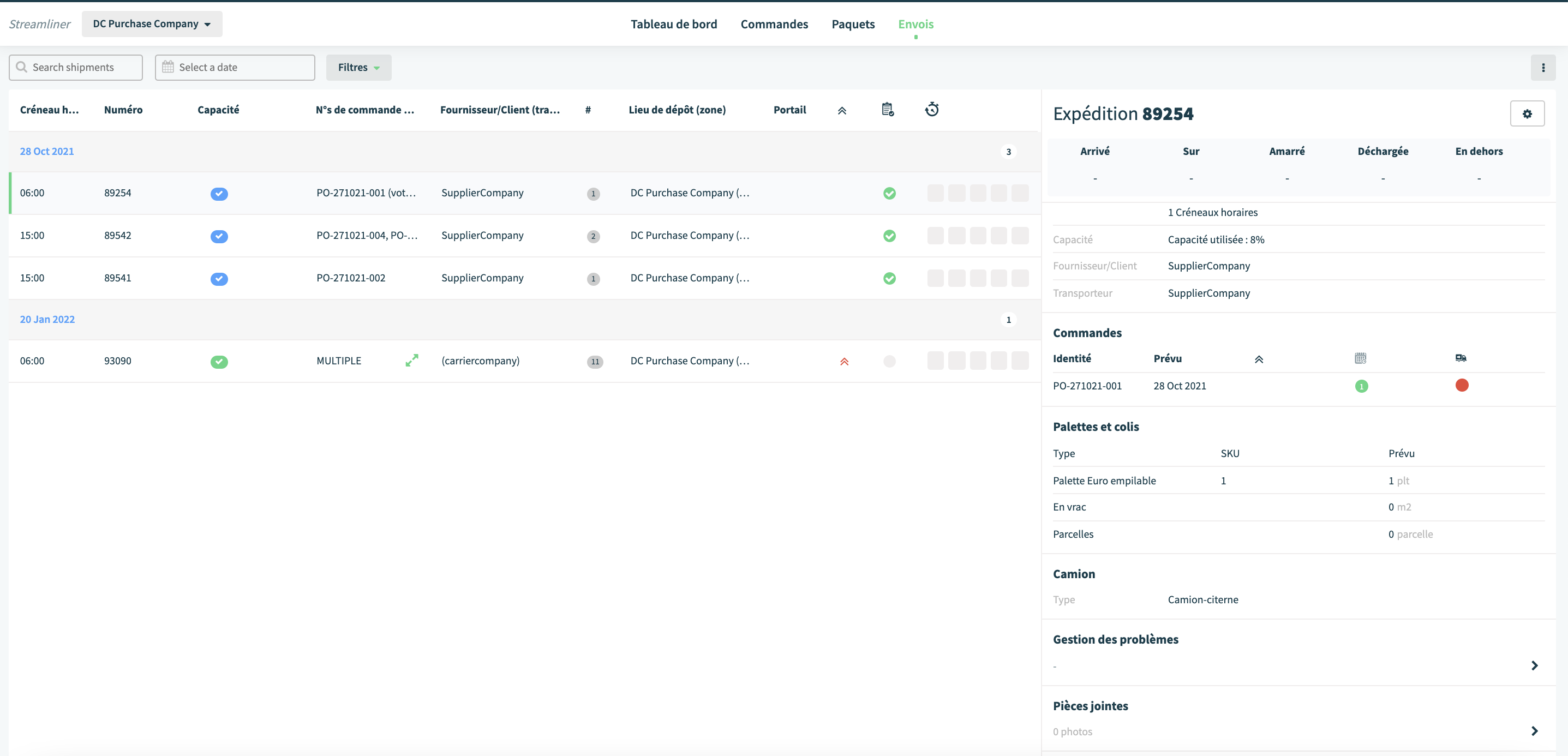Open the priority column header icon

tap(842, 110)
